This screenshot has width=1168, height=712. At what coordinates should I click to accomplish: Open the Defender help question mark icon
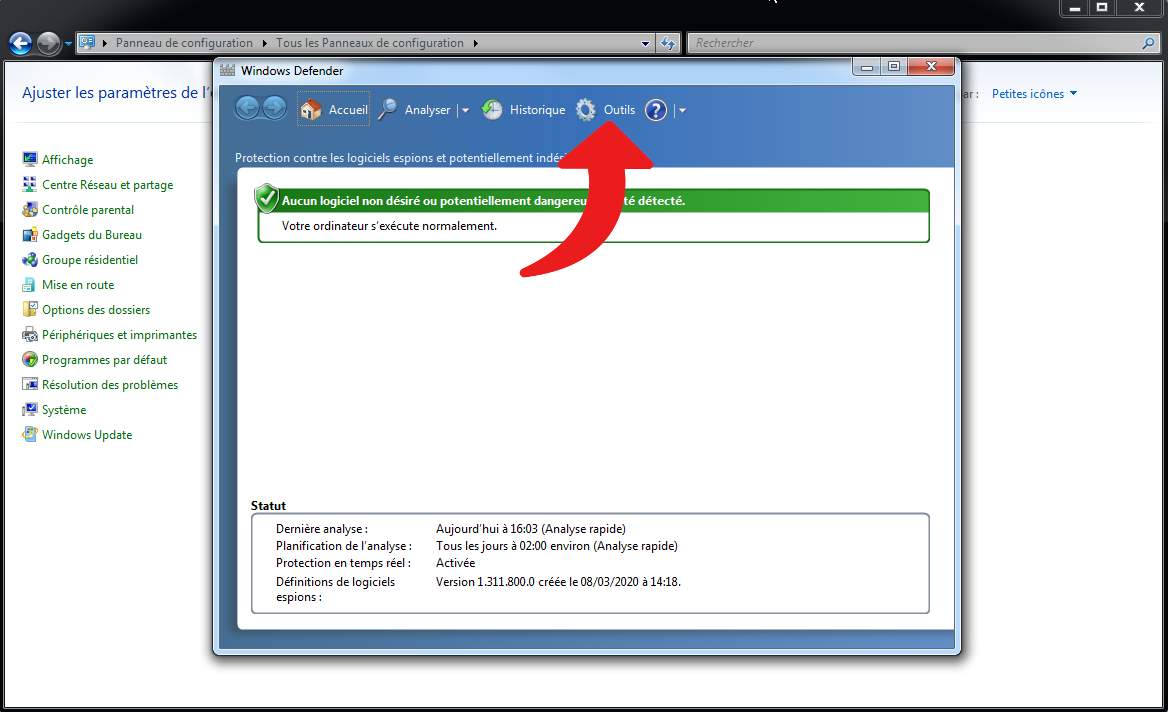coord(656,110)
